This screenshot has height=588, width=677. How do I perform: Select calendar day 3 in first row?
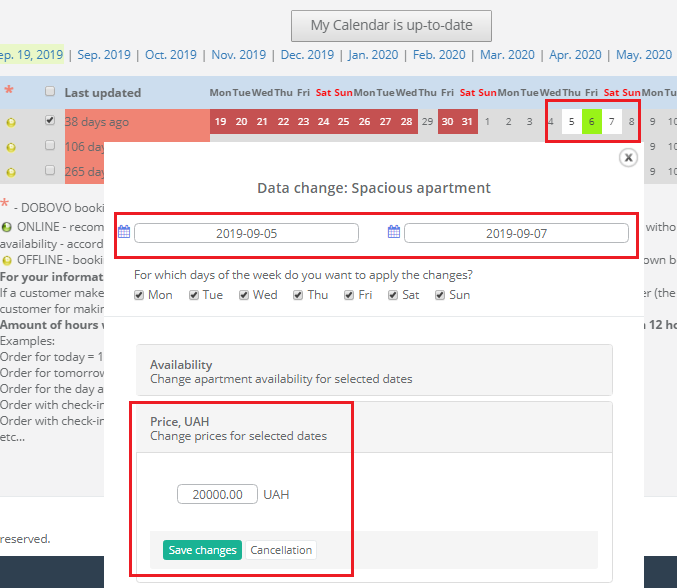(529, 122)
